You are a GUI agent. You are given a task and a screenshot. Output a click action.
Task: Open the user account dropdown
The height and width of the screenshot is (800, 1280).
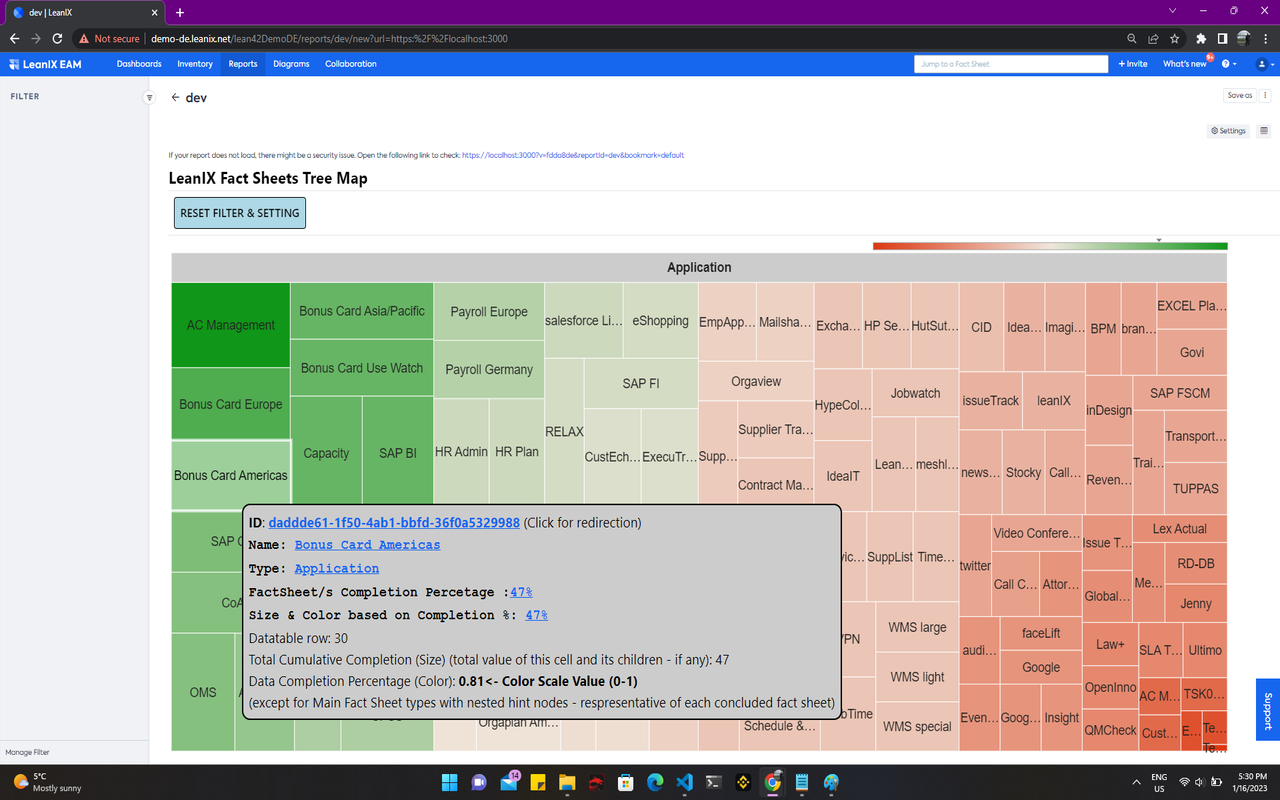(x=1263, y=64)
